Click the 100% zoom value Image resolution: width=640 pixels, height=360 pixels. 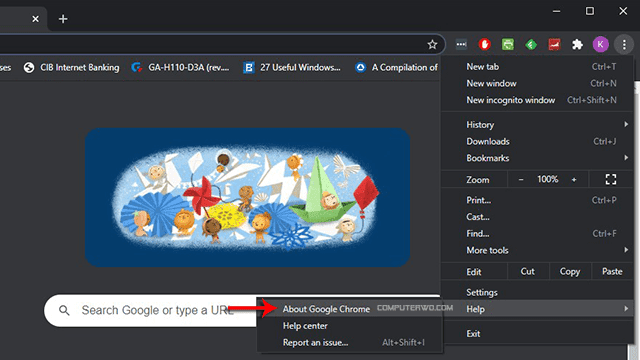pyautogui.click(x=547, y=179)
